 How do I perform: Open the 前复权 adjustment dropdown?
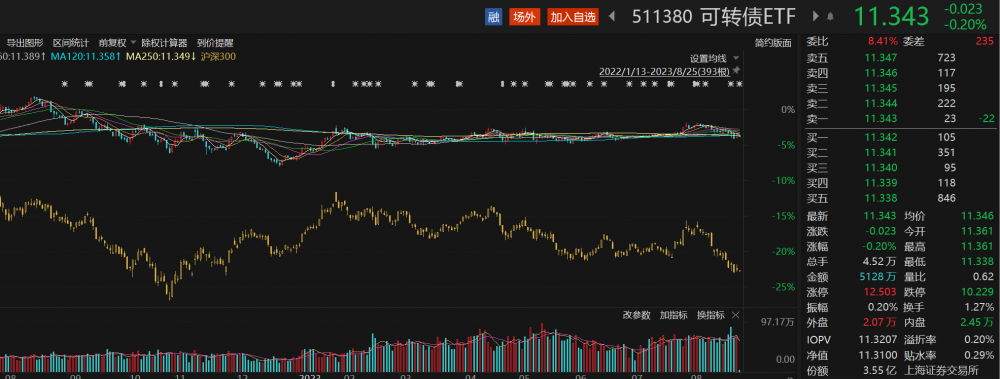tap(117, 43)
